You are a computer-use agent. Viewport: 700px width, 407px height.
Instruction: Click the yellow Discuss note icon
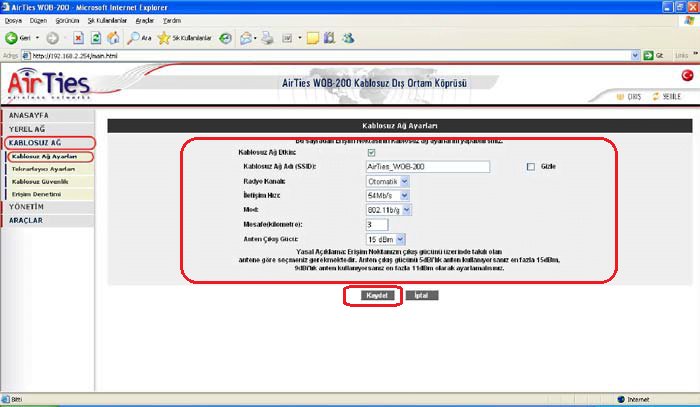312,39
